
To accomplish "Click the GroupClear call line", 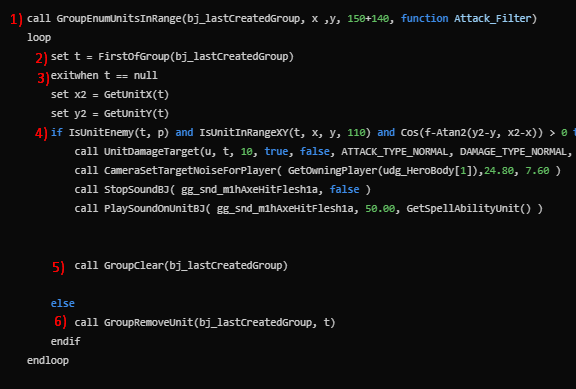I will pos(181,265).
